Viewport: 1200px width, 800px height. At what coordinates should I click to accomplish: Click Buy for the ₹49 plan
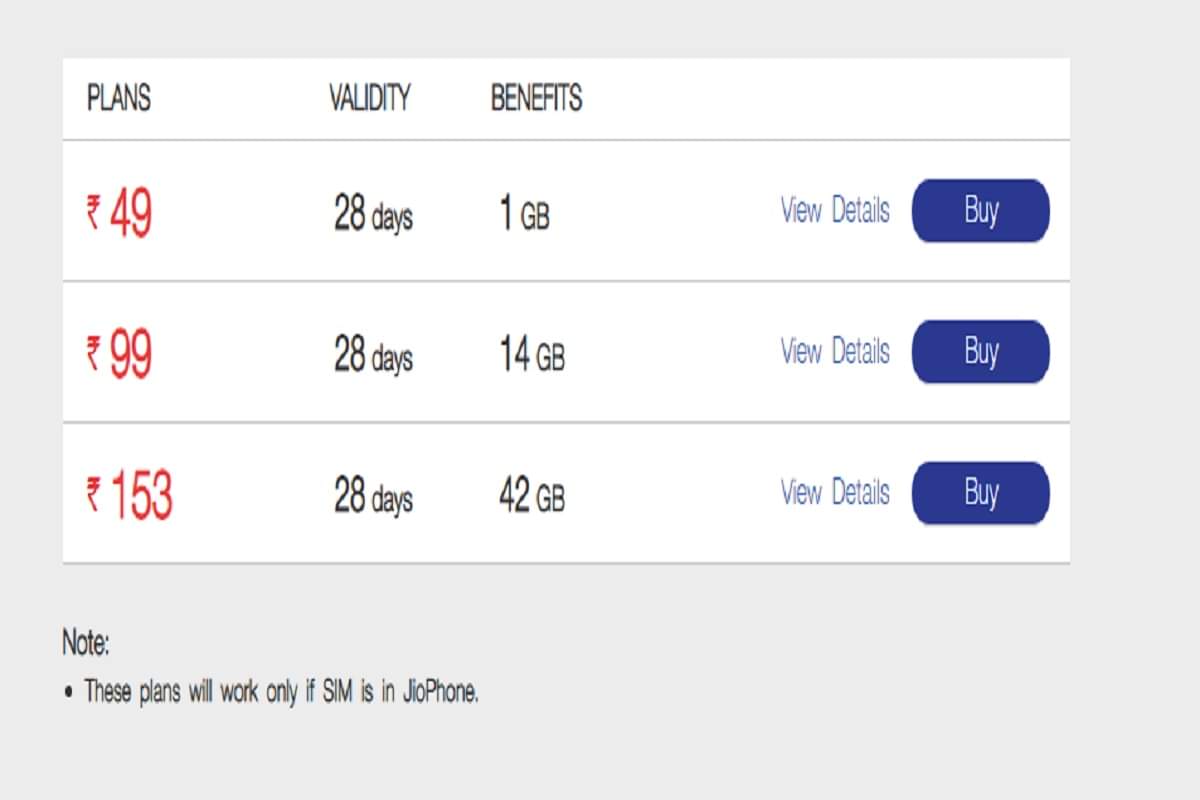(980, 211)
